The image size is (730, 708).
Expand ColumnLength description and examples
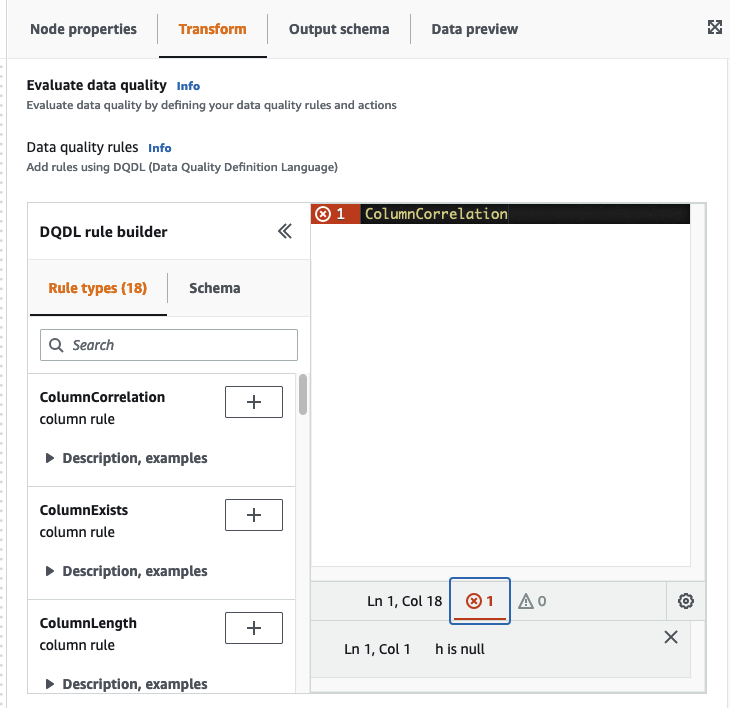pyautogui.click(x=126, y=684)
